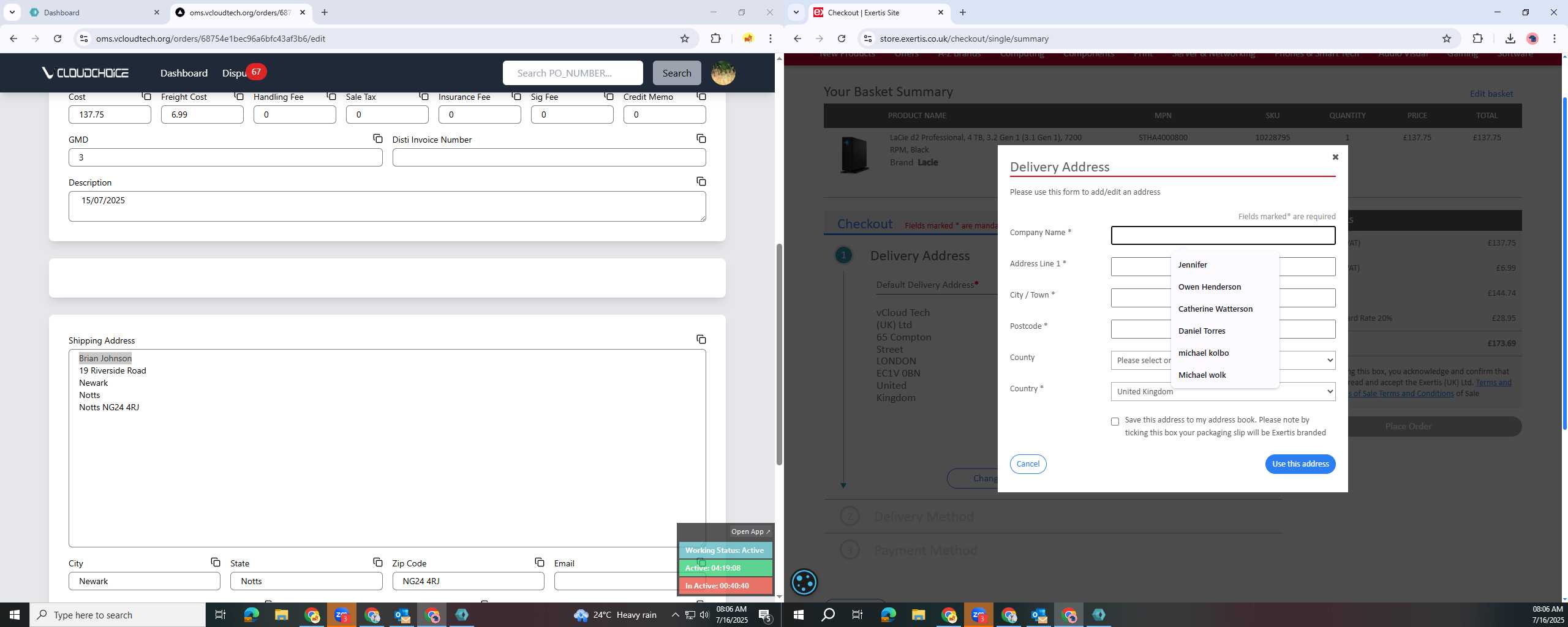Viewport: 1568px width, 627px height.
Task: Copy the Insurance Fee value icon
Action: tap(516, 96)
